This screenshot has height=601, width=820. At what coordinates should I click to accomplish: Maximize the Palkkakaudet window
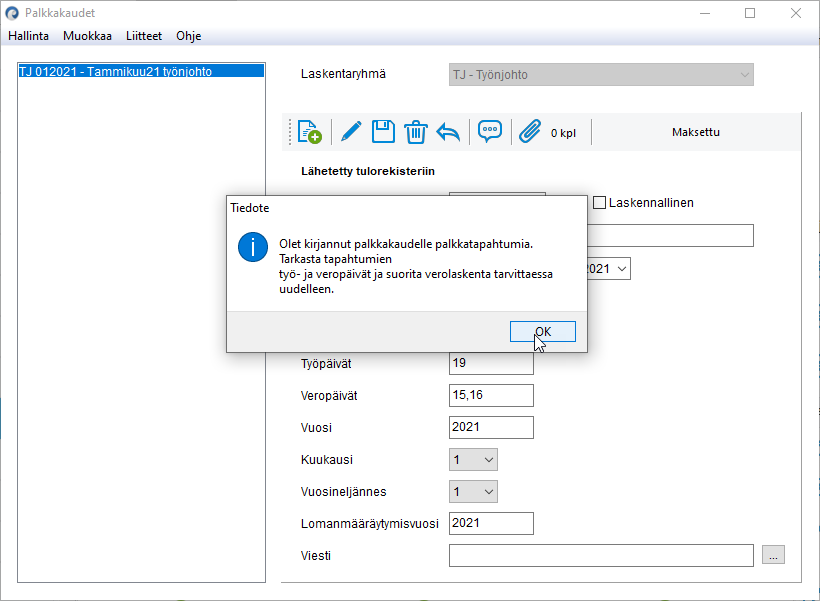750,13
